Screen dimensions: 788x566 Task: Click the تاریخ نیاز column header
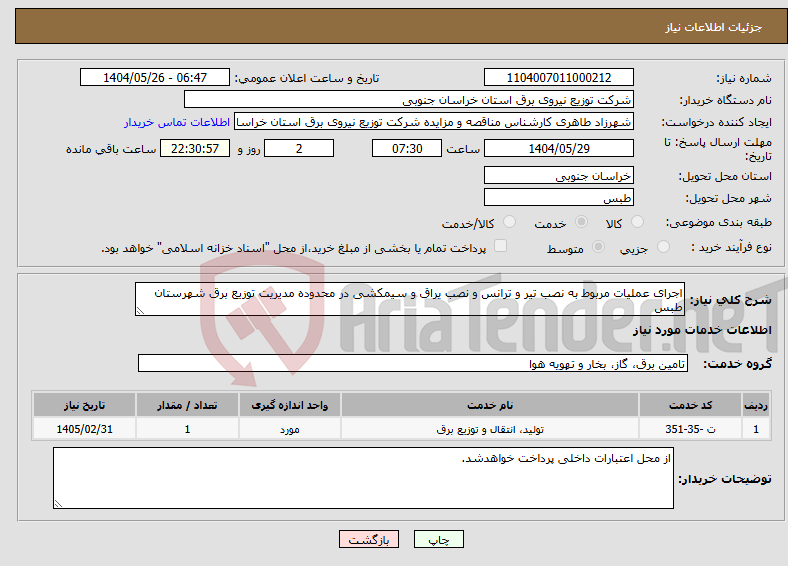(x=84, y=405)
